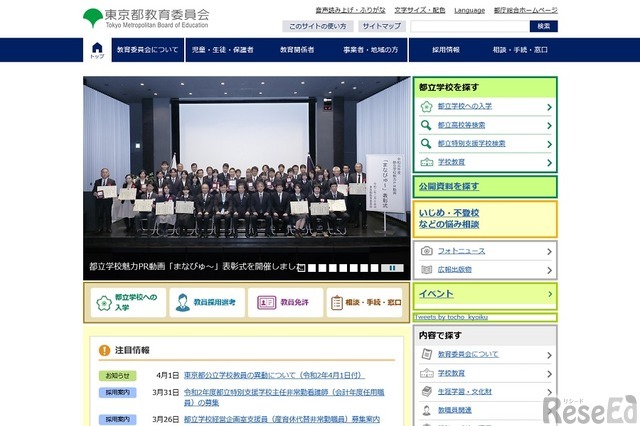640x426 pixels.
Task: Open the 文字サイズ・配色 link
Action: (420, 10)
